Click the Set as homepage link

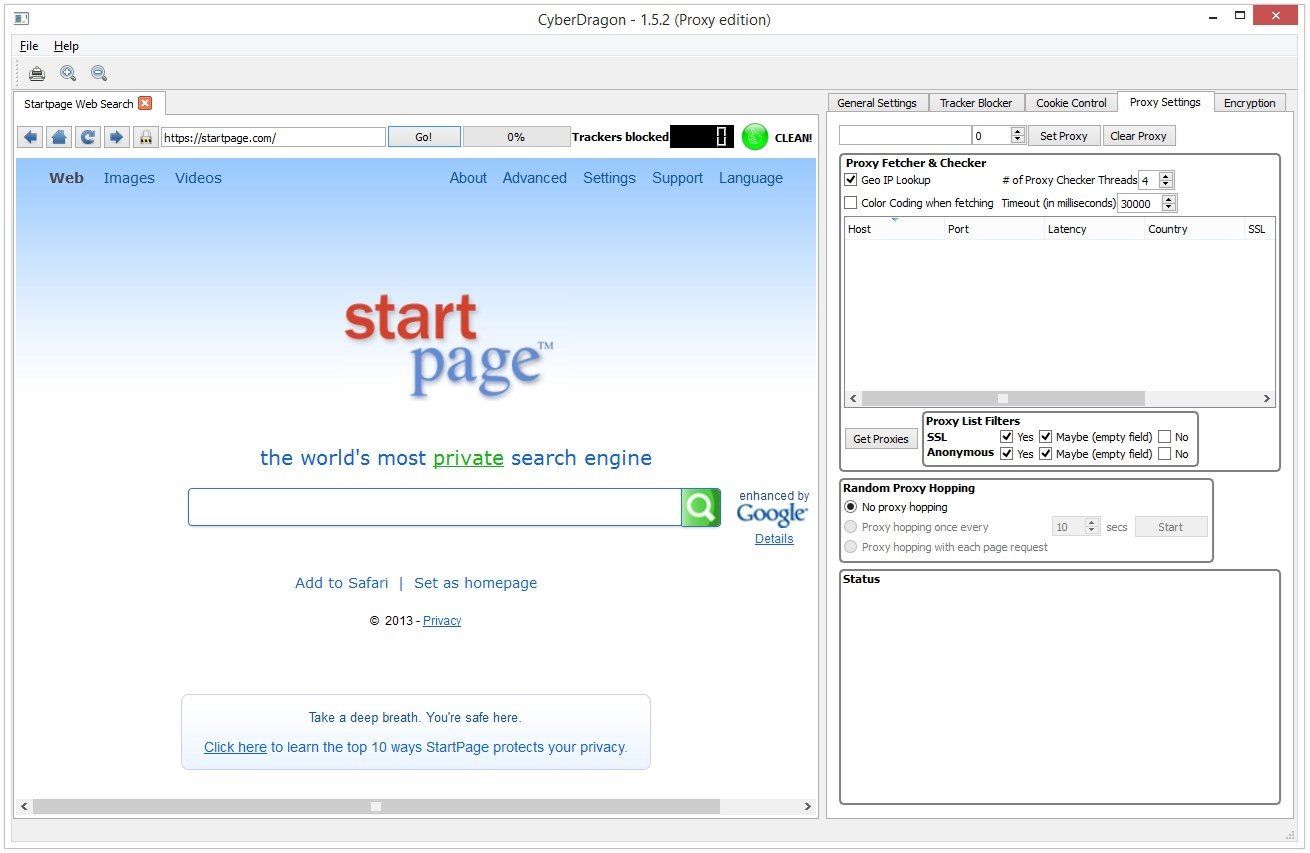click(x=475, y=583)
